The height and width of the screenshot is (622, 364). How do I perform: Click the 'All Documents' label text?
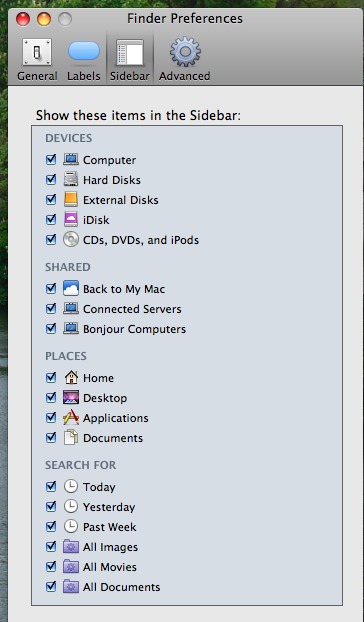click(x=121, y=587)
